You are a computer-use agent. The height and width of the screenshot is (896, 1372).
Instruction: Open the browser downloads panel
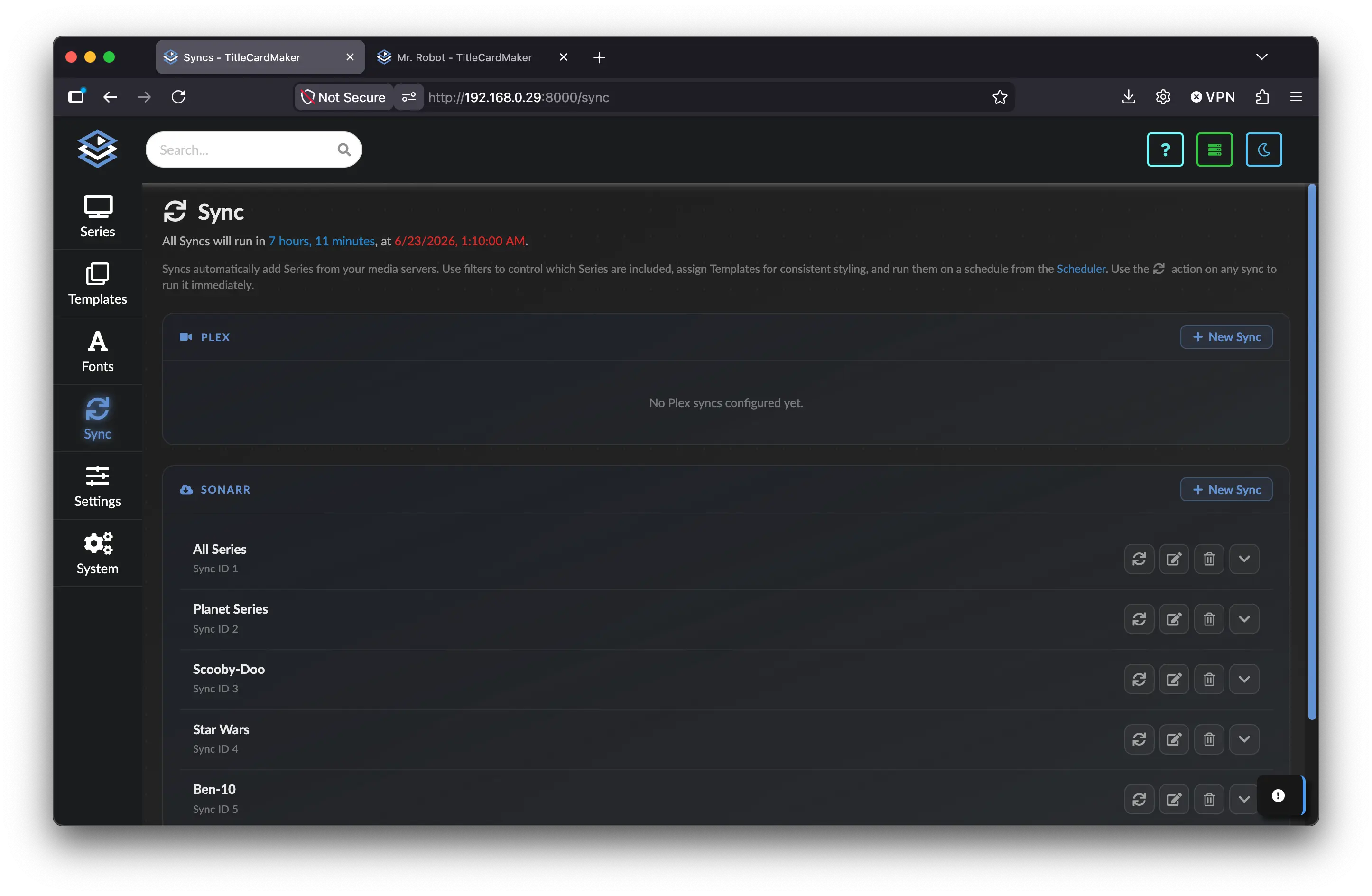click(x=1128, y=97)
